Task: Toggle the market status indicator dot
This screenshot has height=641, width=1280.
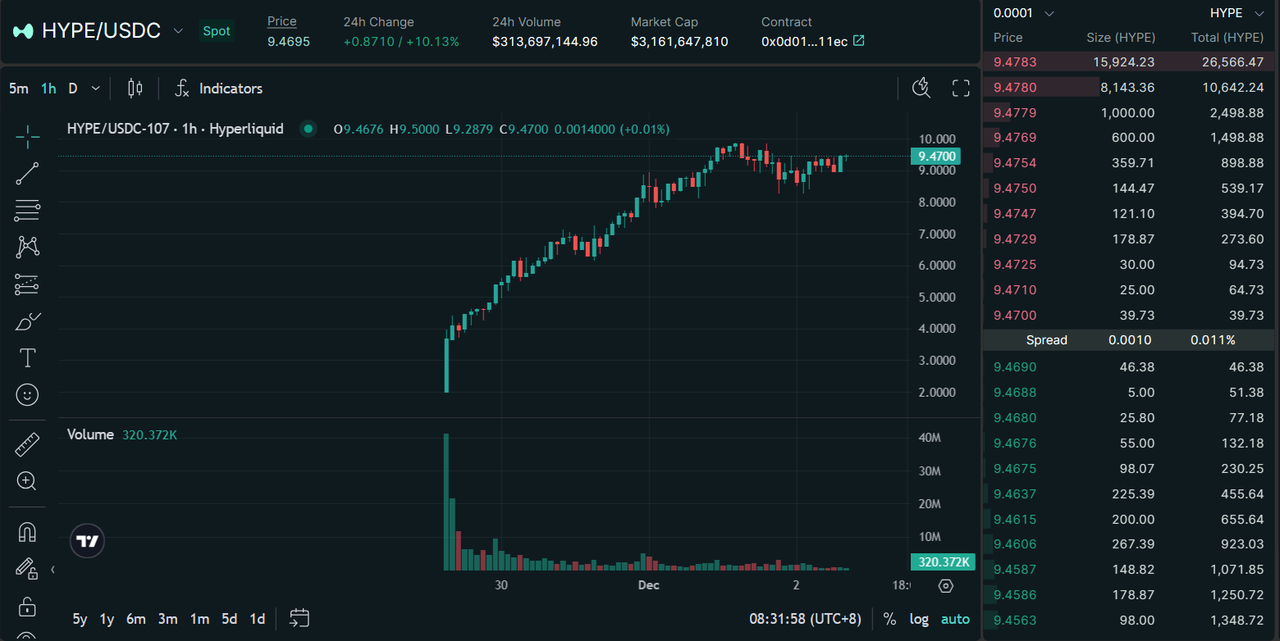Action: pos(308,129)
